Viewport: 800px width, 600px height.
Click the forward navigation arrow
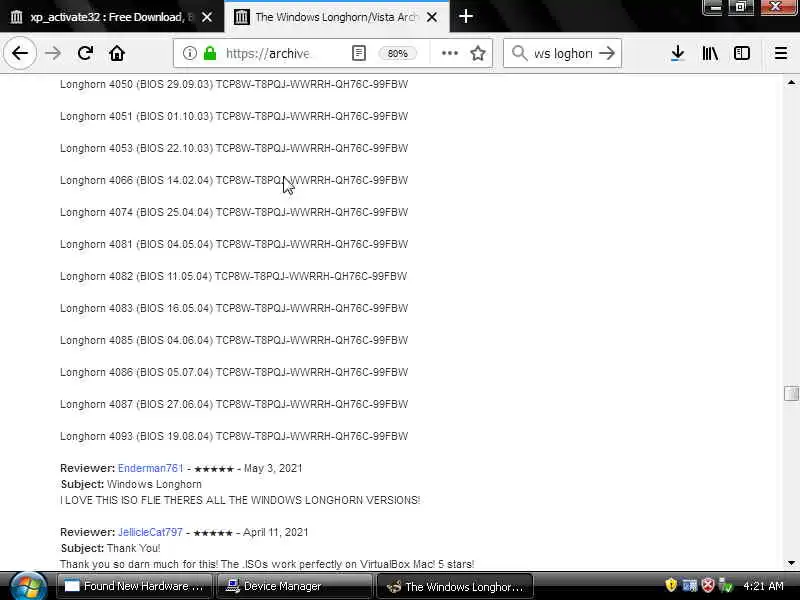(53, 53)
